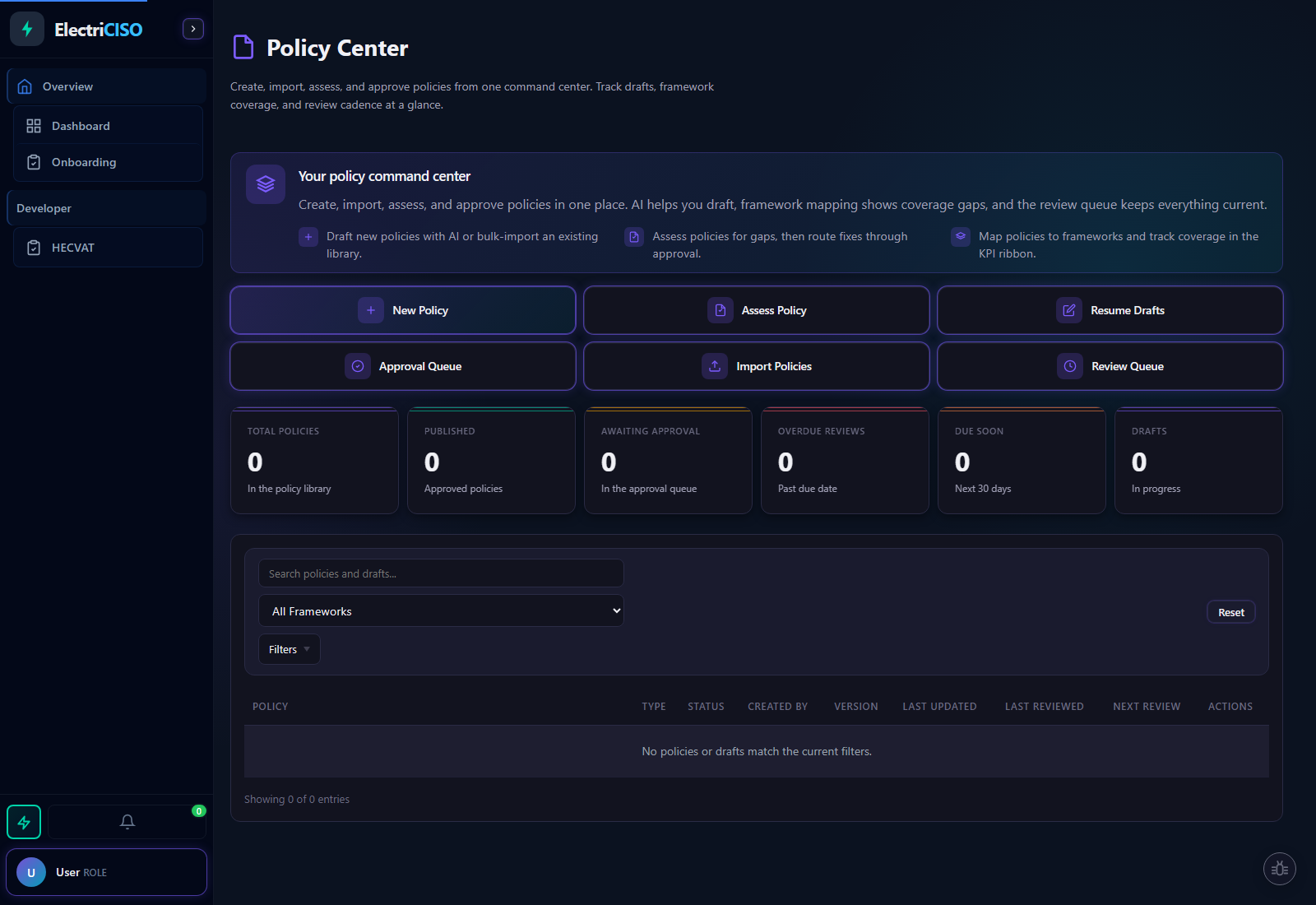Screen dimensions: 1316x905
Task: Click the HECVAT clipboard icon
Action: tap(34, 247)
